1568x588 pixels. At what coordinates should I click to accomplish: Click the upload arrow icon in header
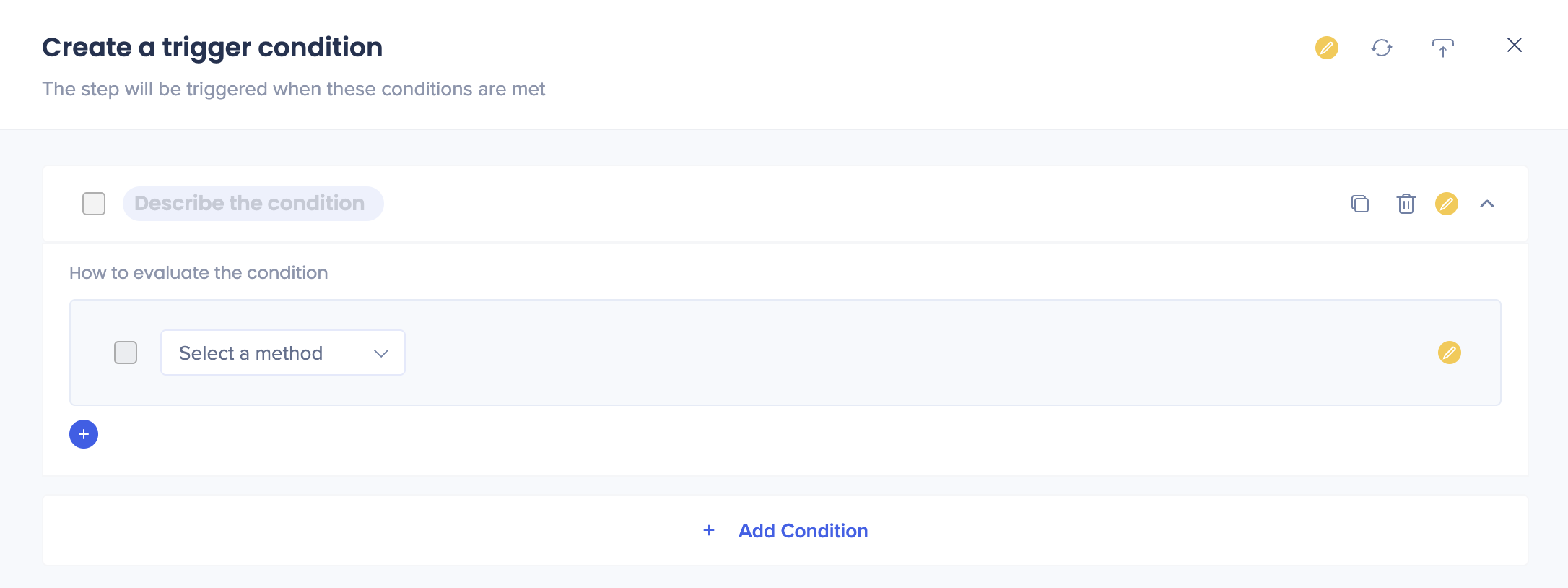click(1442, 48)
